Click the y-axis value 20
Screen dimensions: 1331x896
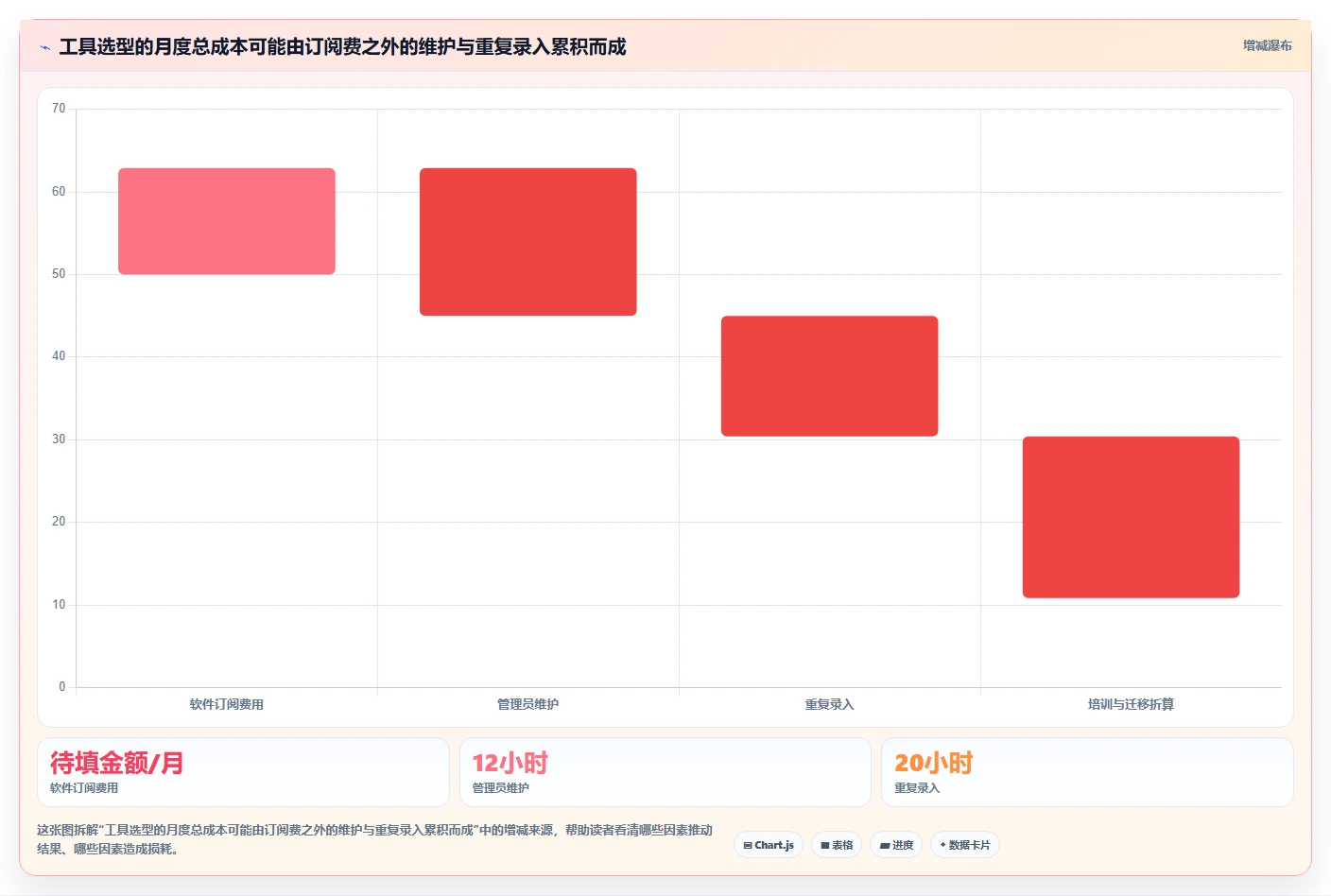click(x=59, y=522)
